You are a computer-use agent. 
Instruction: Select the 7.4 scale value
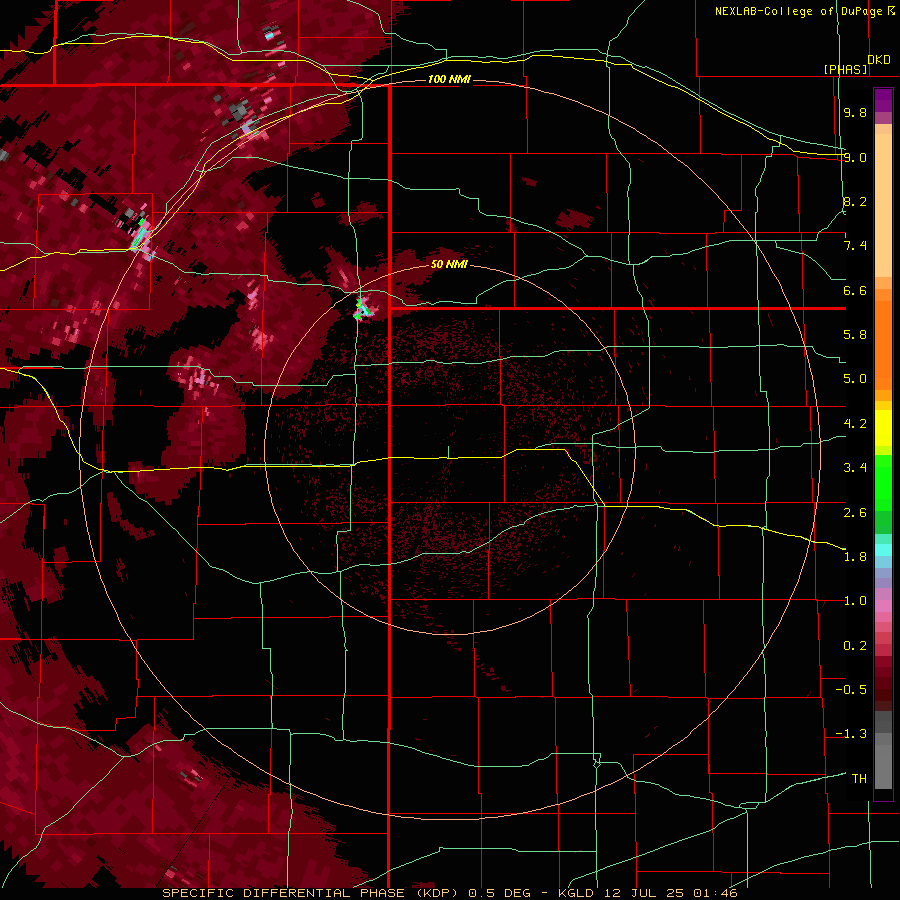pyautogui.click(x=855, y=246)
